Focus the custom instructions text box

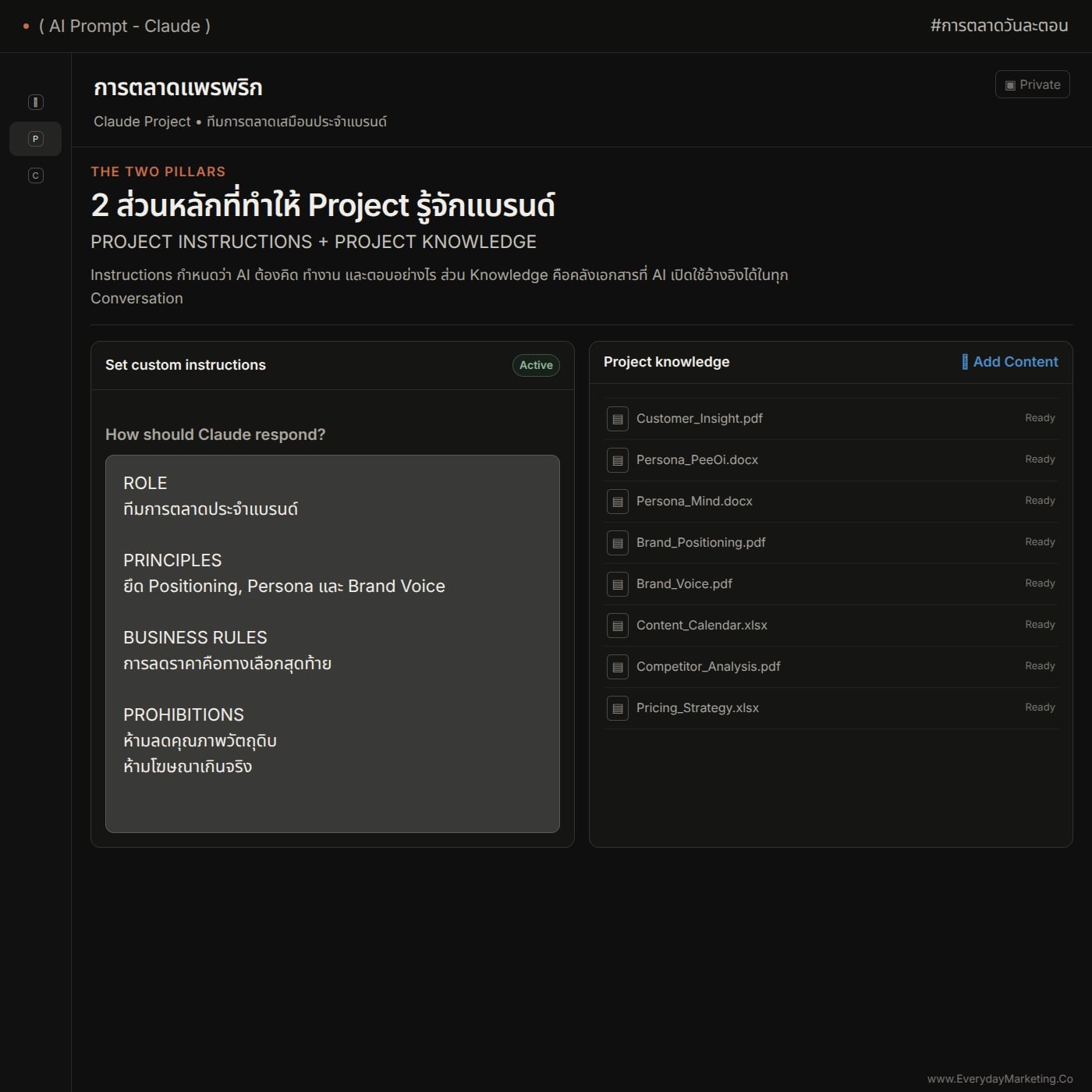click(332, 643)
